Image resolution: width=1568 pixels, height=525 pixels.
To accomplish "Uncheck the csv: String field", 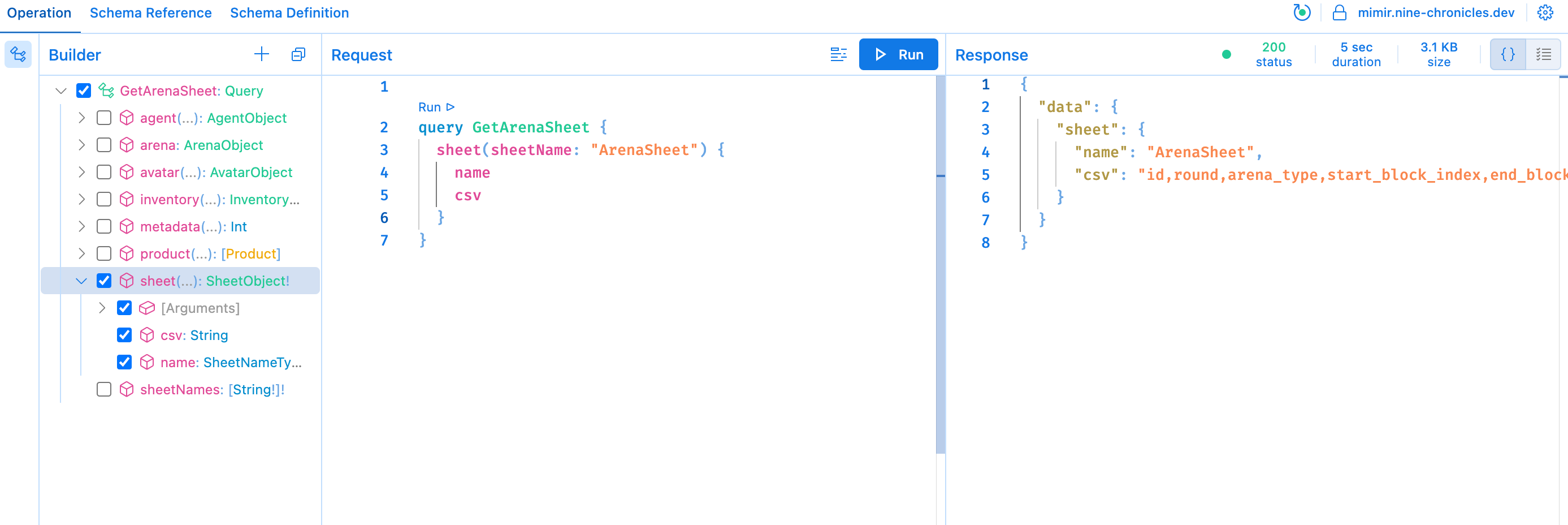I will pyautogui.click(x=124, y=335).
